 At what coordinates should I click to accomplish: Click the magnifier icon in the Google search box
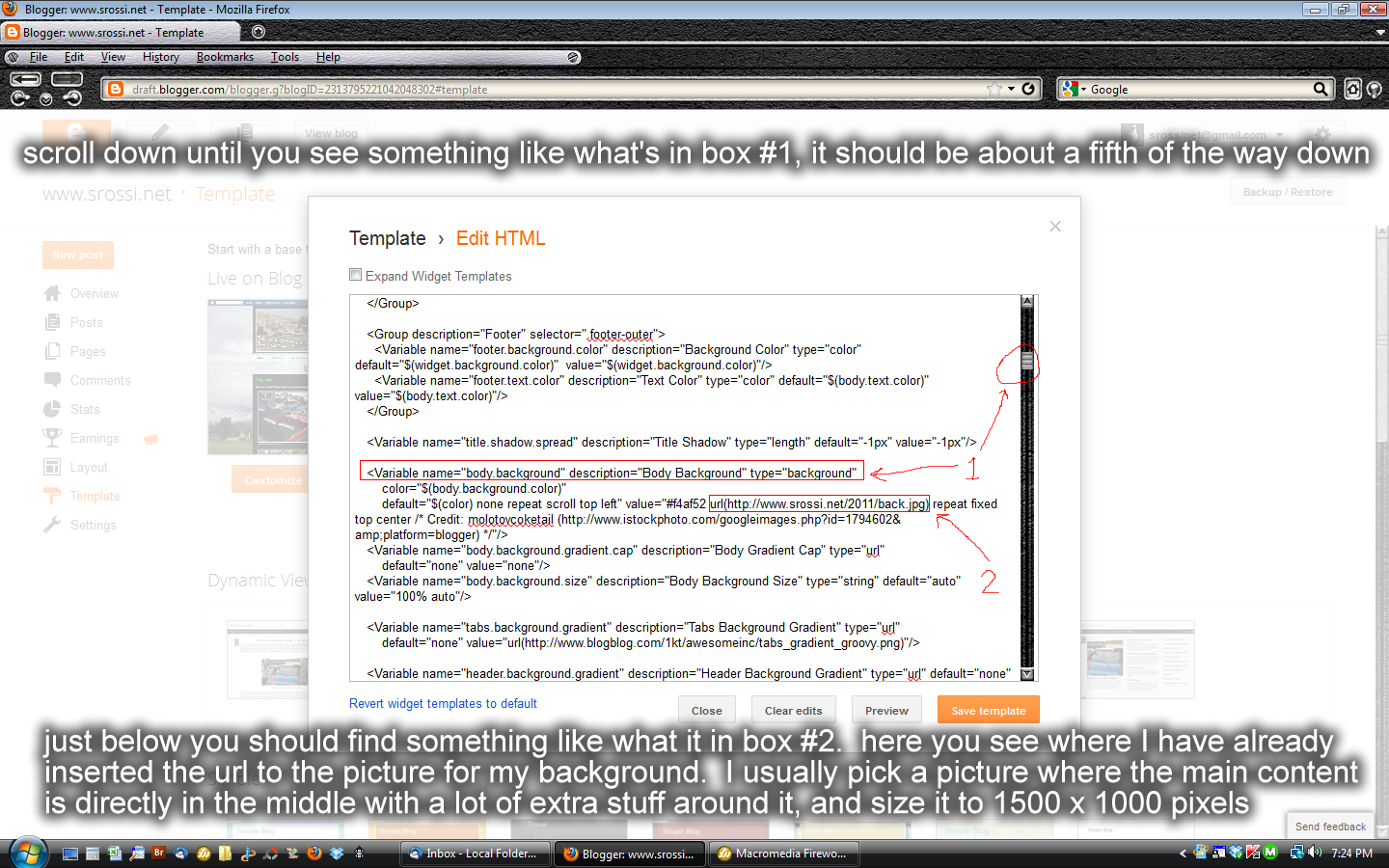tap(1321, 89)
